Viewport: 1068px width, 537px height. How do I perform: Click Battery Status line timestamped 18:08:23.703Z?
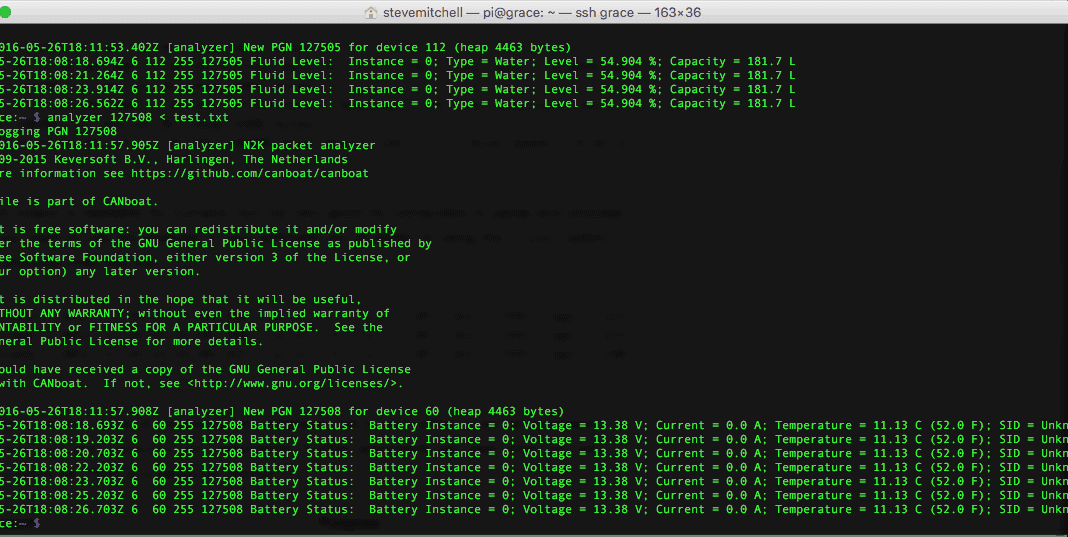click(x=534, y=481)
